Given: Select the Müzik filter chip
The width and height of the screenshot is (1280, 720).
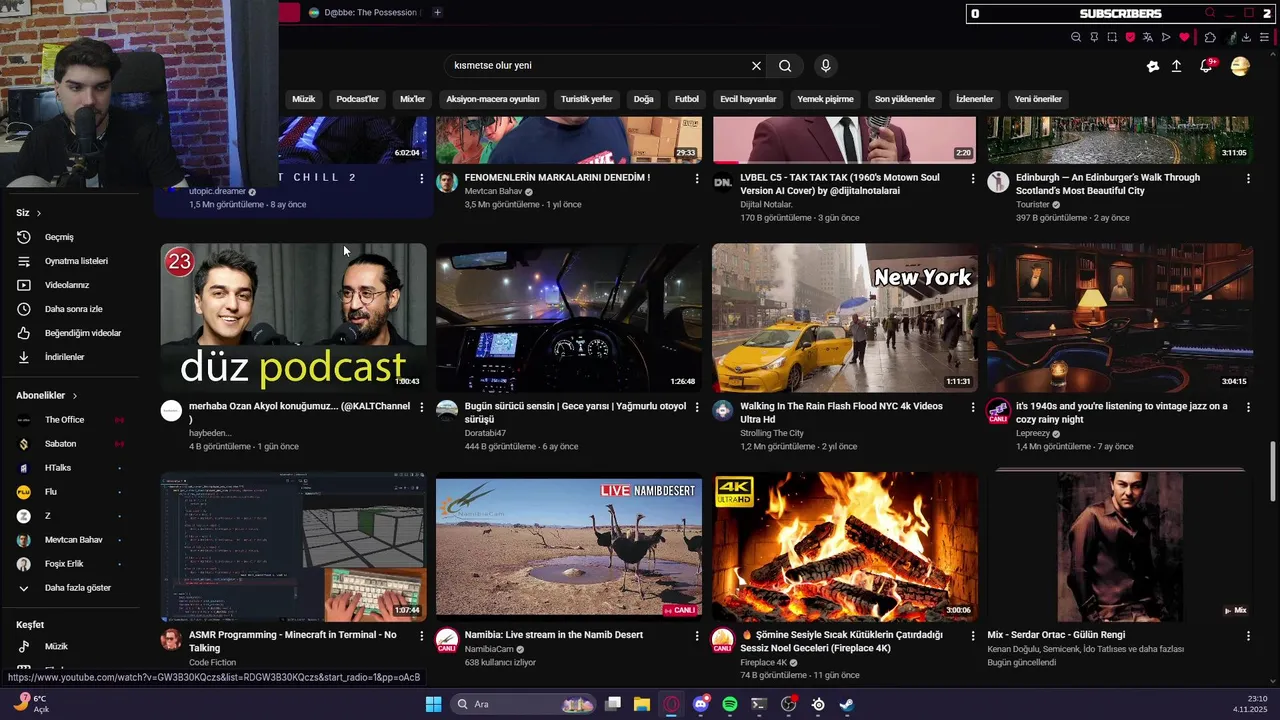Looking at the screenshot, I should [x=303, y=99].
